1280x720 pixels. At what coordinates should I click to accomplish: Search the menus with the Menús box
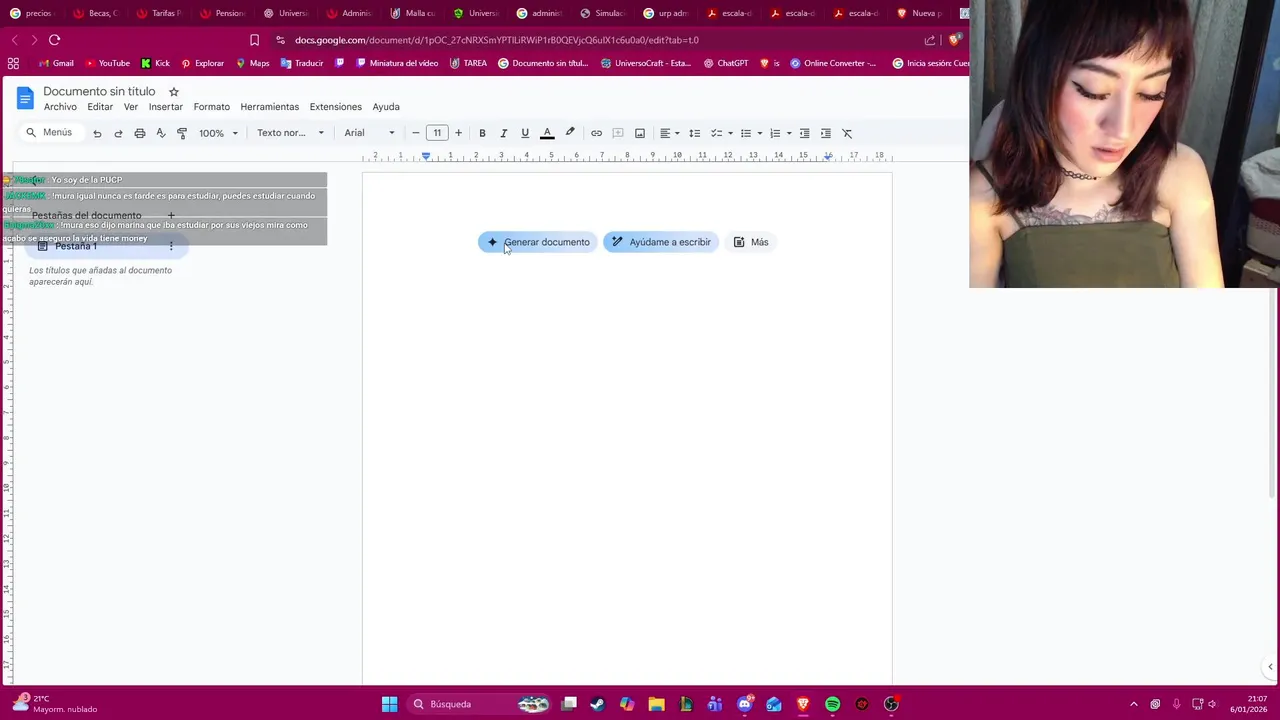point(49,133)
